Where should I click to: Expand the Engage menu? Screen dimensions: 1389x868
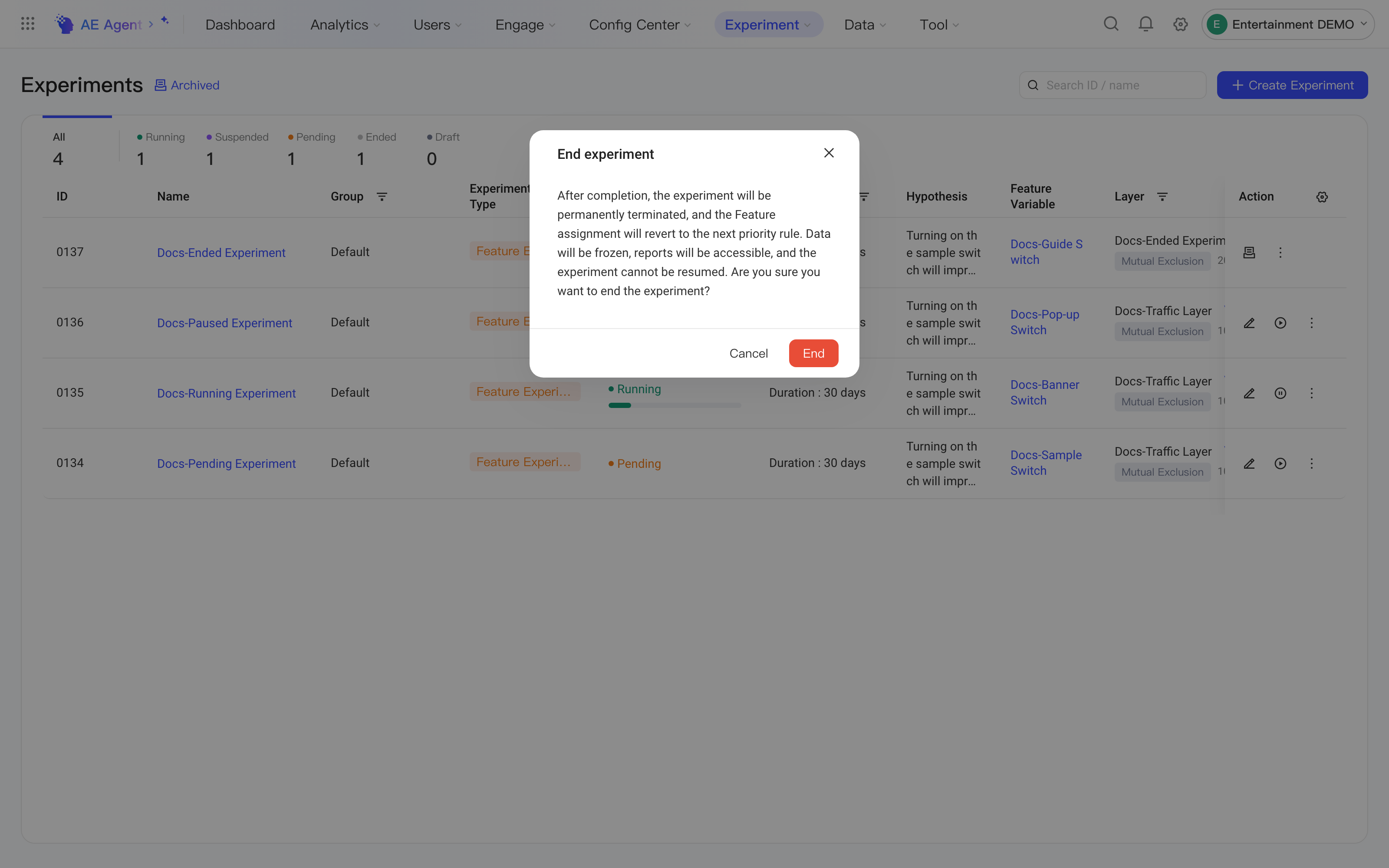(x=525, y=25)
